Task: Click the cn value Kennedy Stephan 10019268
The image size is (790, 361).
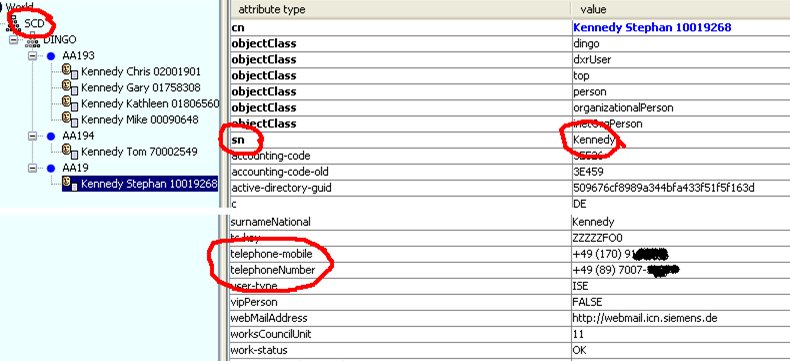Action: (x=652, y=27)
